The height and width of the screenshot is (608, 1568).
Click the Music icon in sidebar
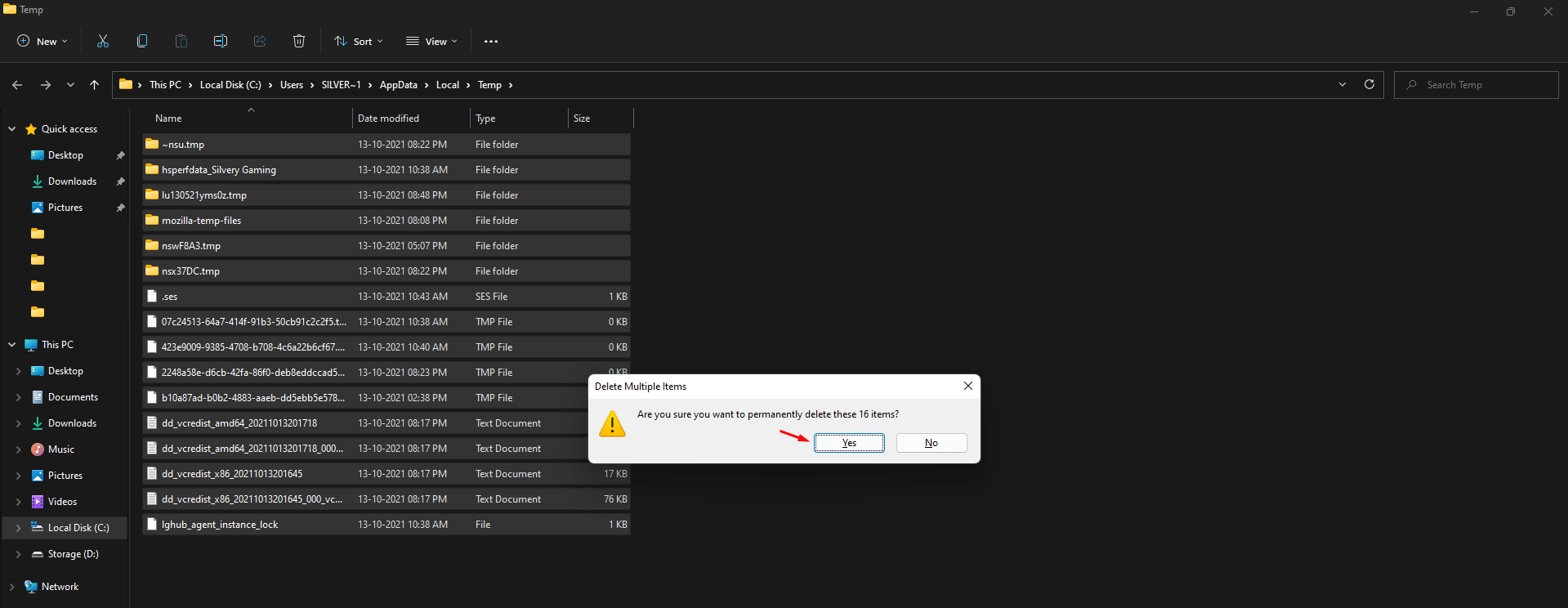[38, 449]
